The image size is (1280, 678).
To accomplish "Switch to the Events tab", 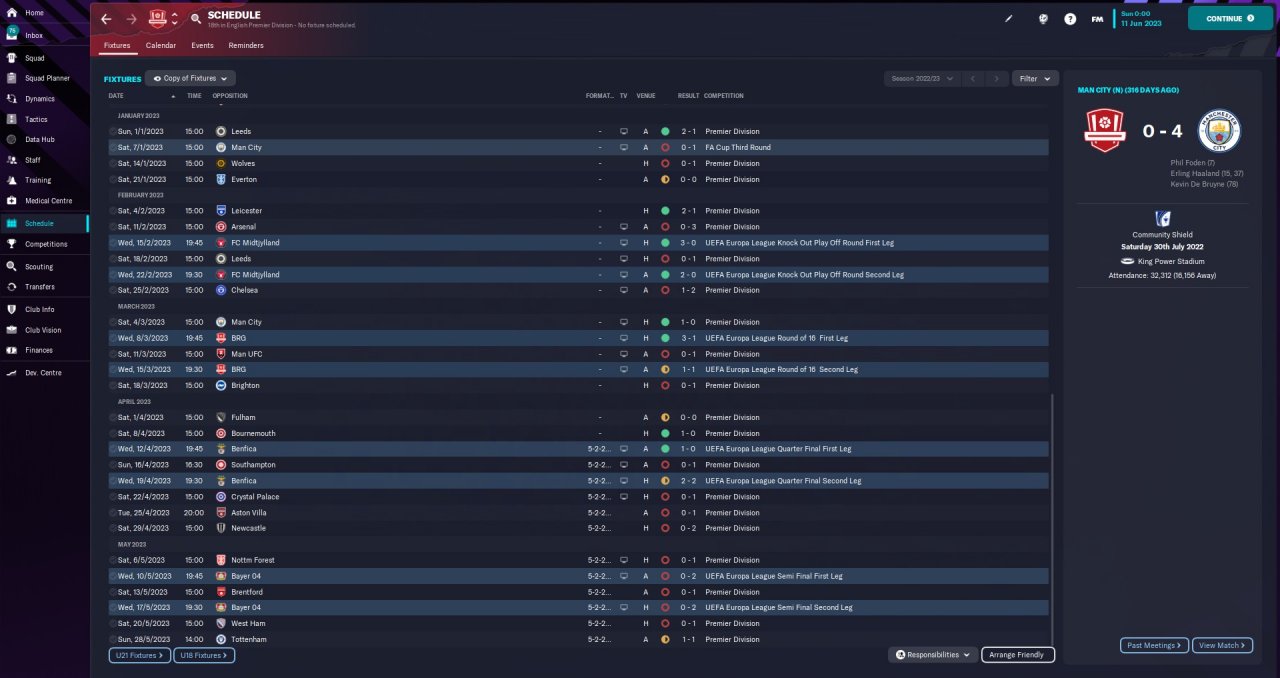I will click(202, 46).
